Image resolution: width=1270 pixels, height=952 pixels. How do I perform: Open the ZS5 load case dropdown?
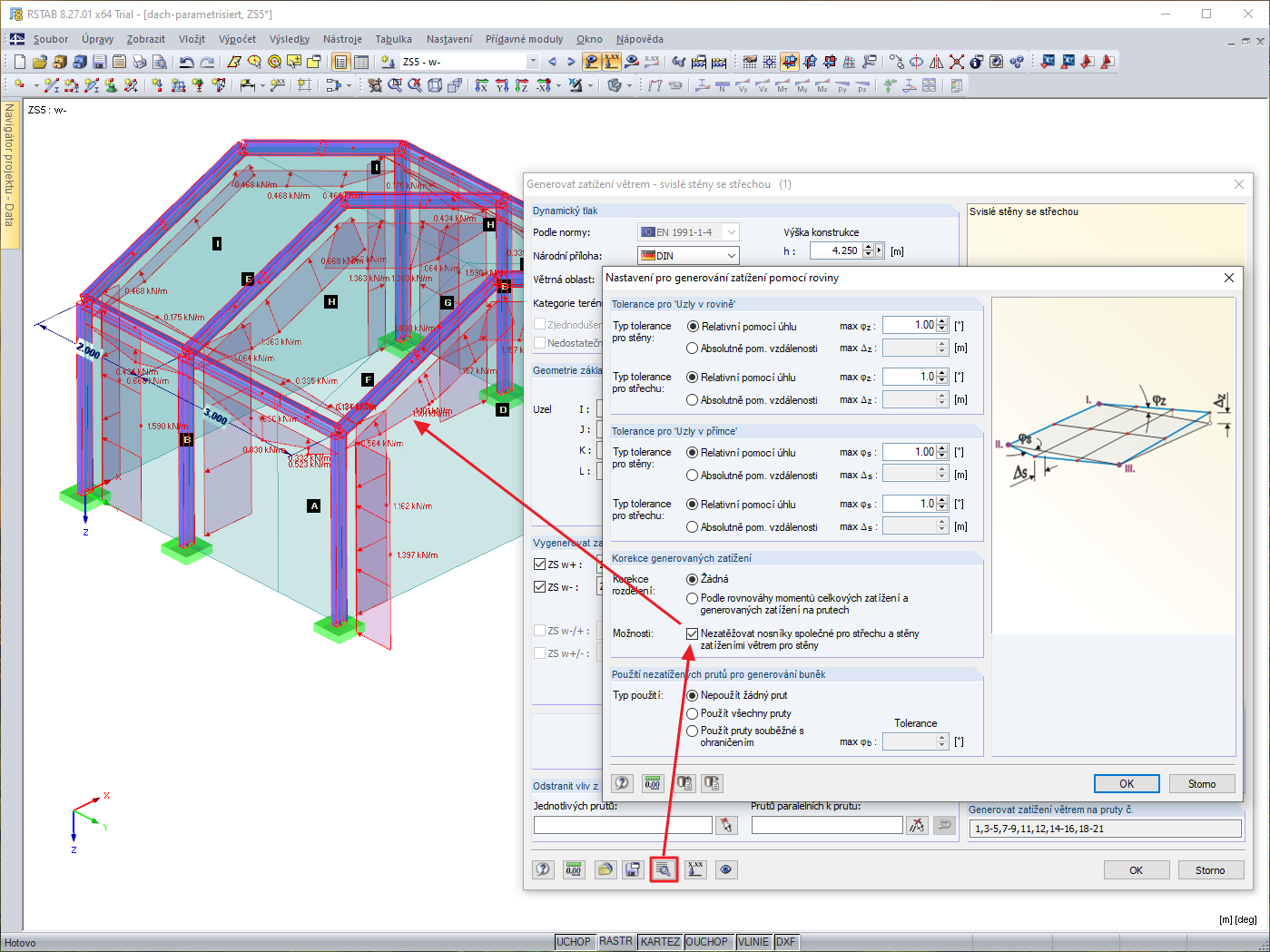pos(533,62)
